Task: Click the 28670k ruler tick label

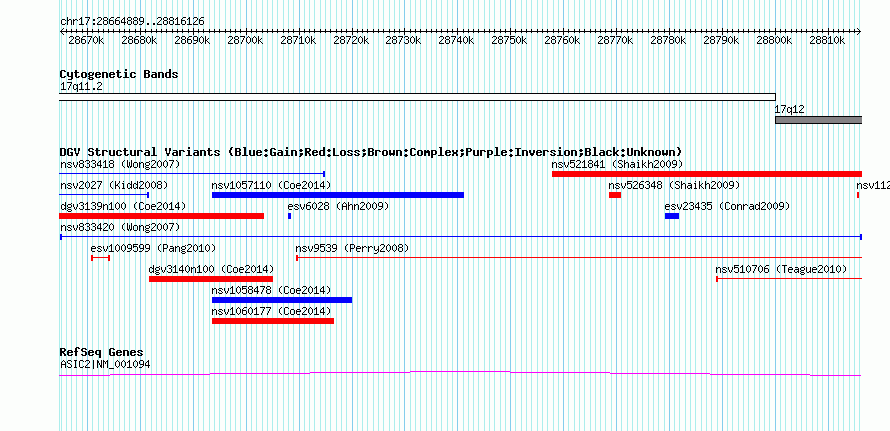Action: click(x=86, y=40)
